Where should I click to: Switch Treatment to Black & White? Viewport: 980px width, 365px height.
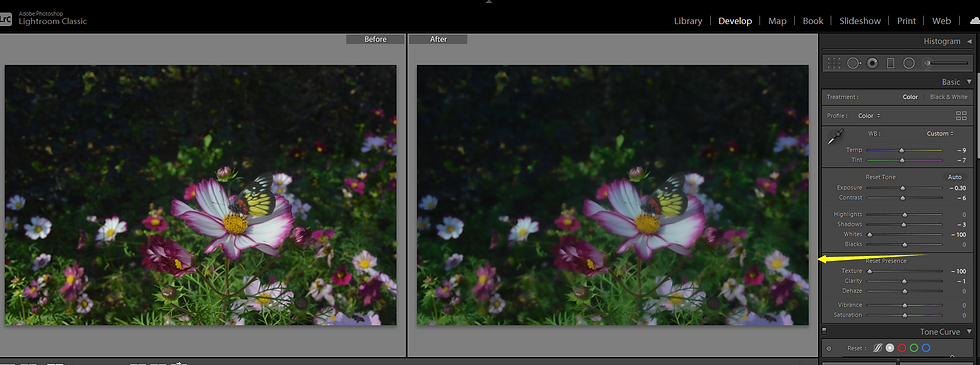point(949,97)
